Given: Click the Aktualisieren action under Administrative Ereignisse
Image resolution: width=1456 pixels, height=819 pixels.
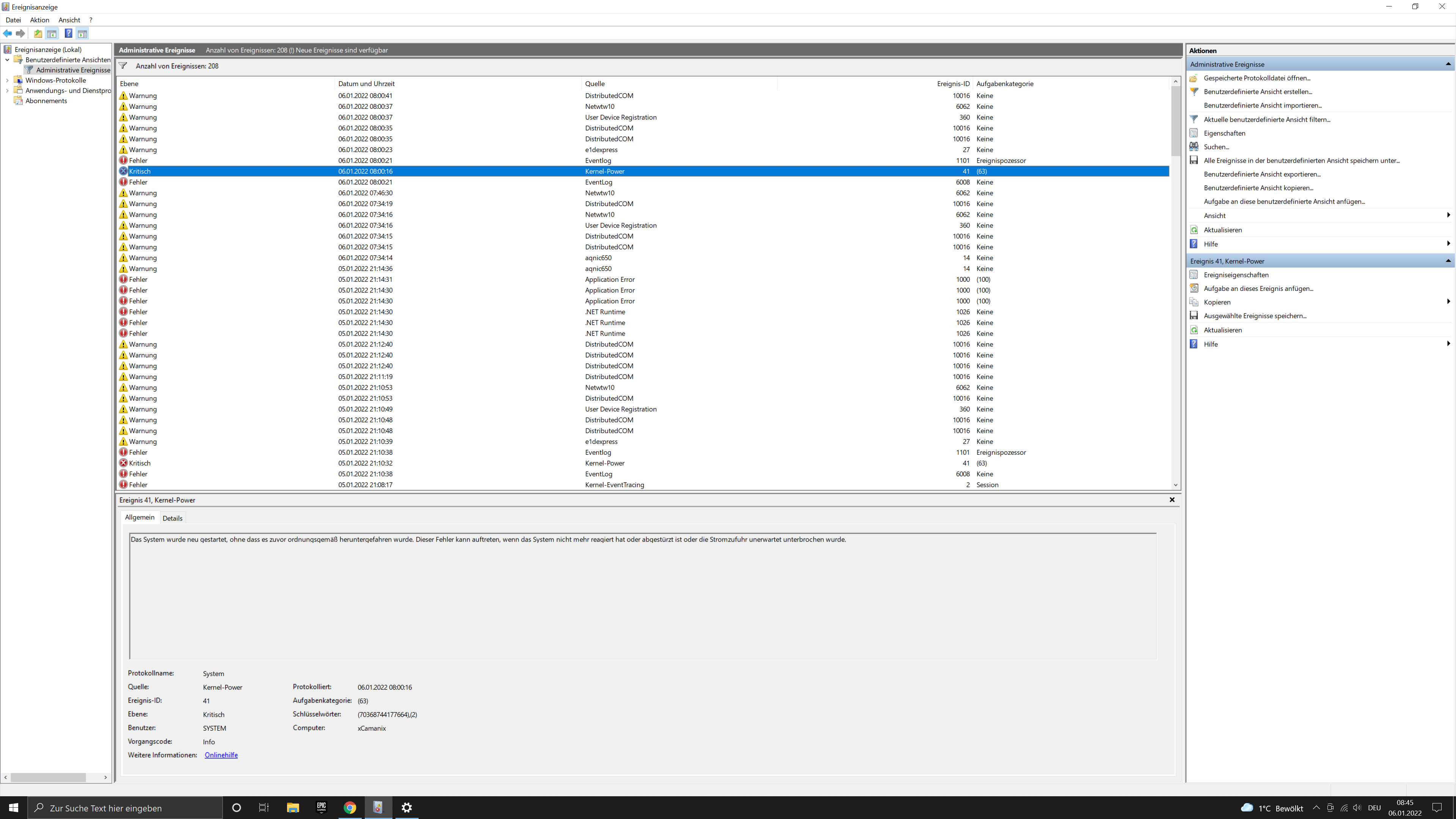Looking at the screenshot, I should [1222, 230].
